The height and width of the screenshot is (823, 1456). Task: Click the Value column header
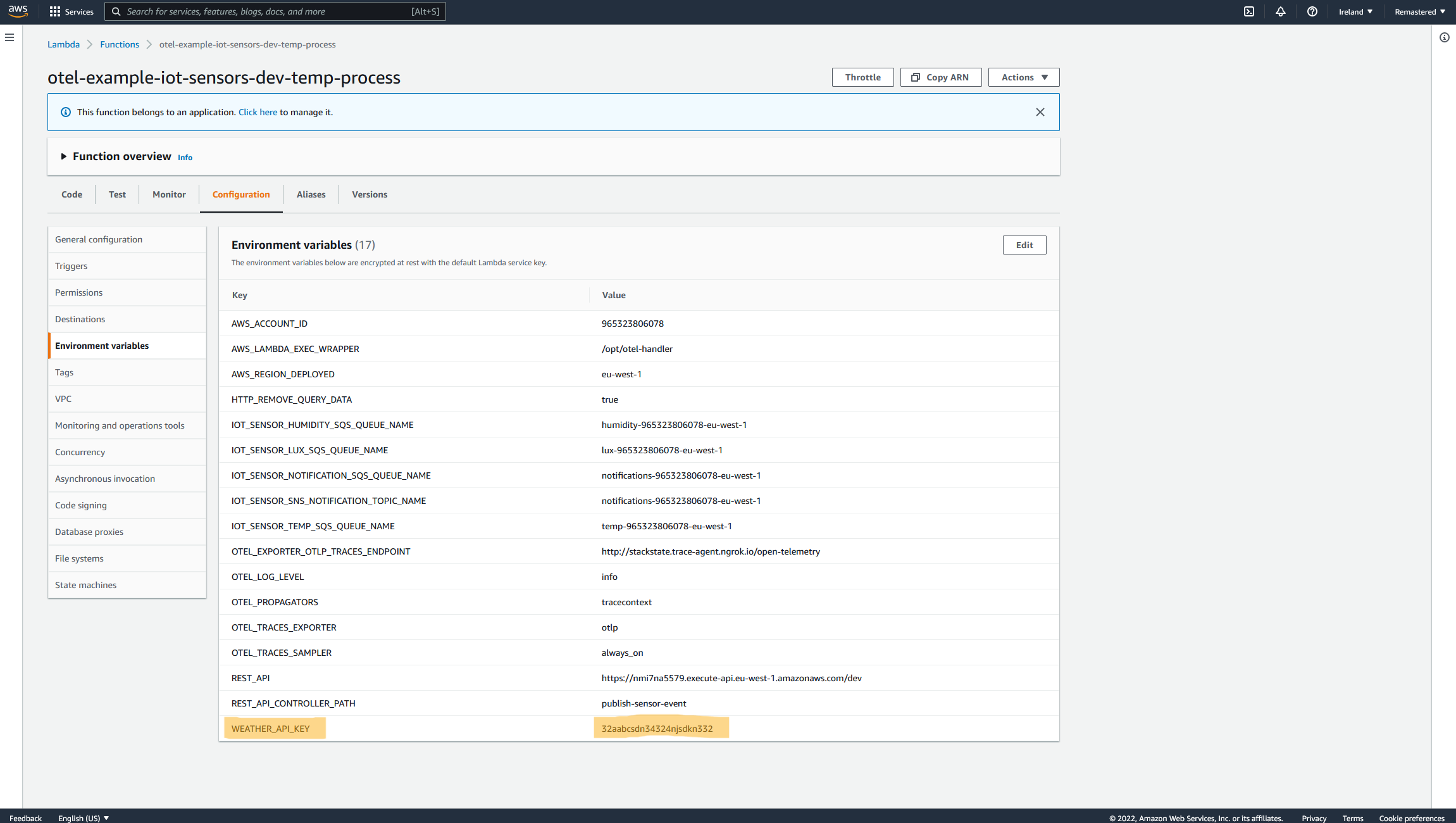point(614,295)
